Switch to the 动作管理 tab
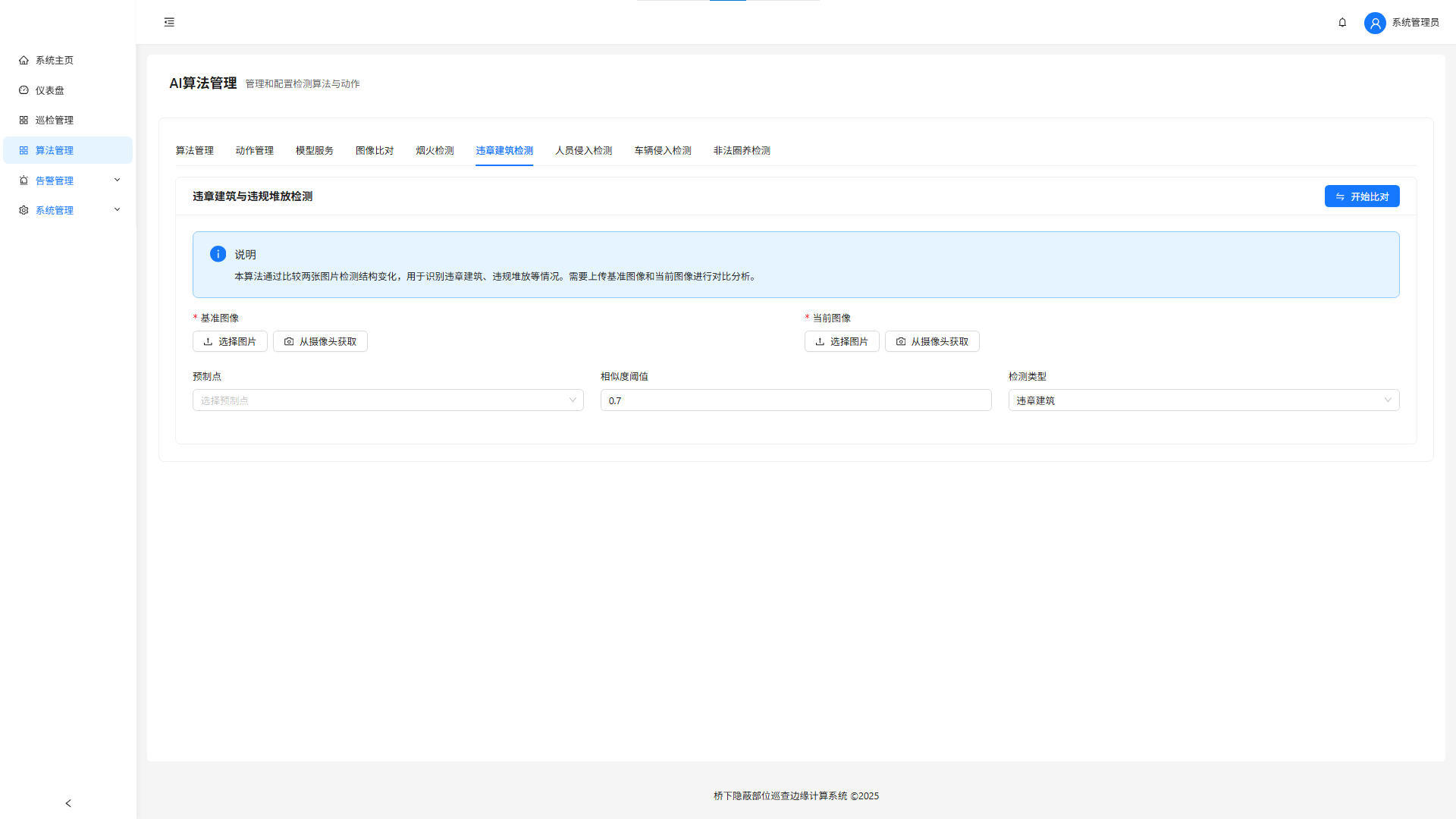The image size is (1456, 819). click(255, 150)
